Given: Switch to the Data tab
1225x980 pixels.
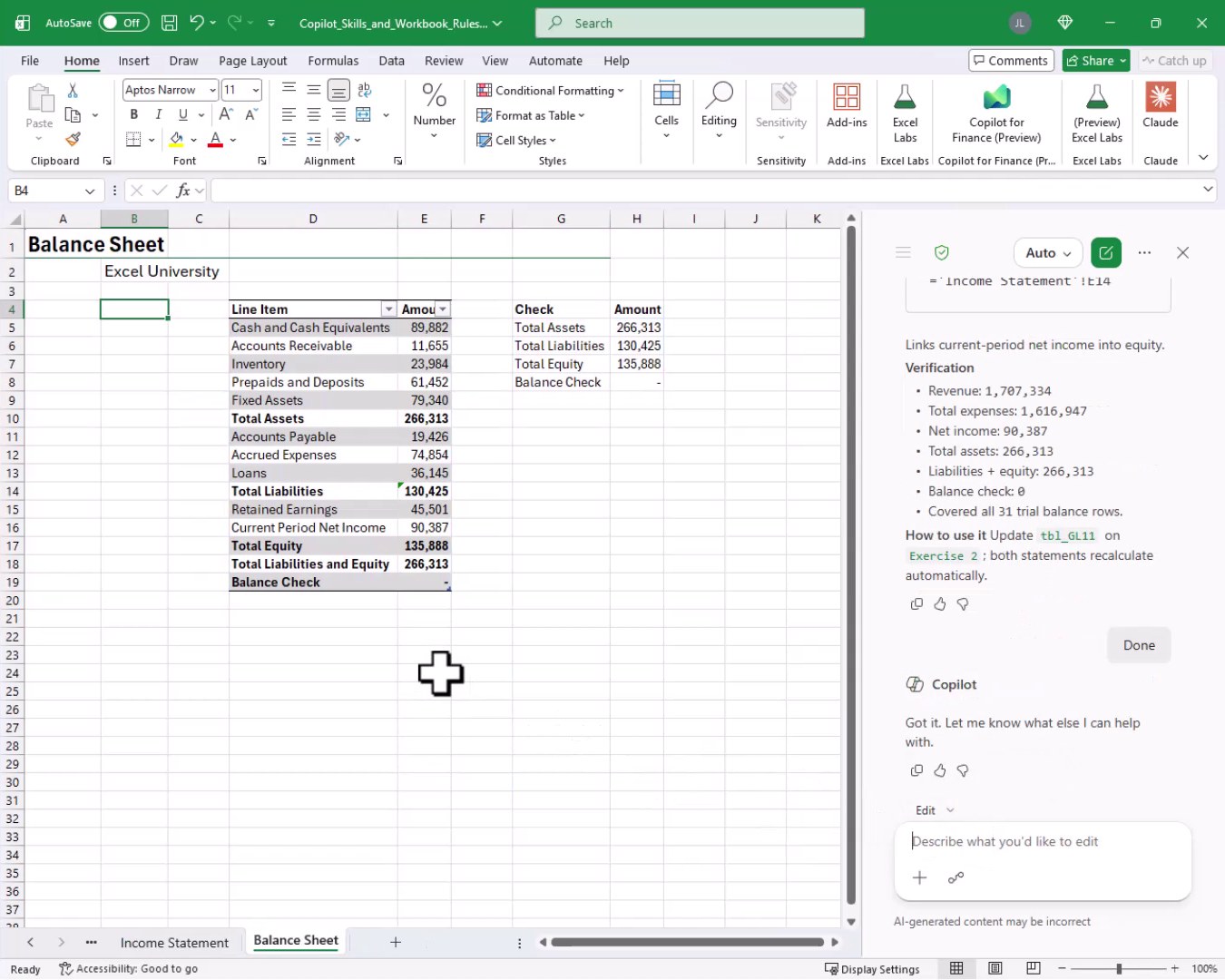Looking at the screenshot, I should [x=391, y=61].
